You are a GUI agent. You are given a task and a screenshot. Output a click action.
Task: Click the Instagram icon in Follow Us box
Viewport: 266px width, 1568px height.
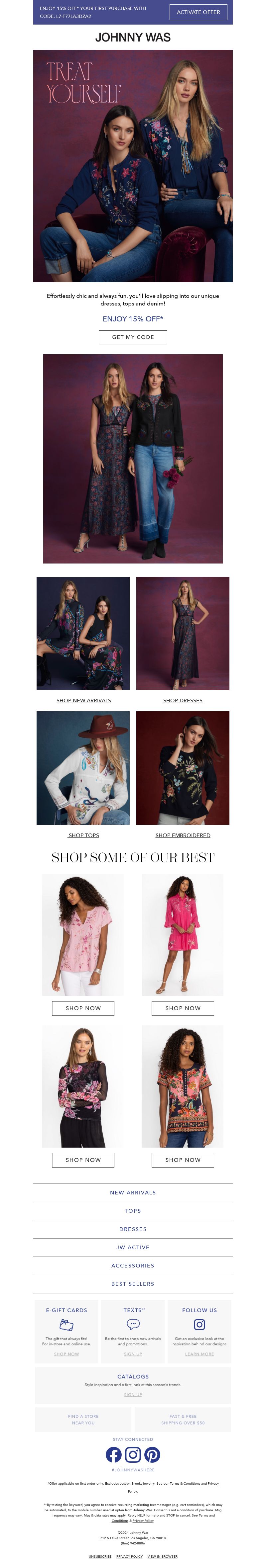pos(199,1324)
